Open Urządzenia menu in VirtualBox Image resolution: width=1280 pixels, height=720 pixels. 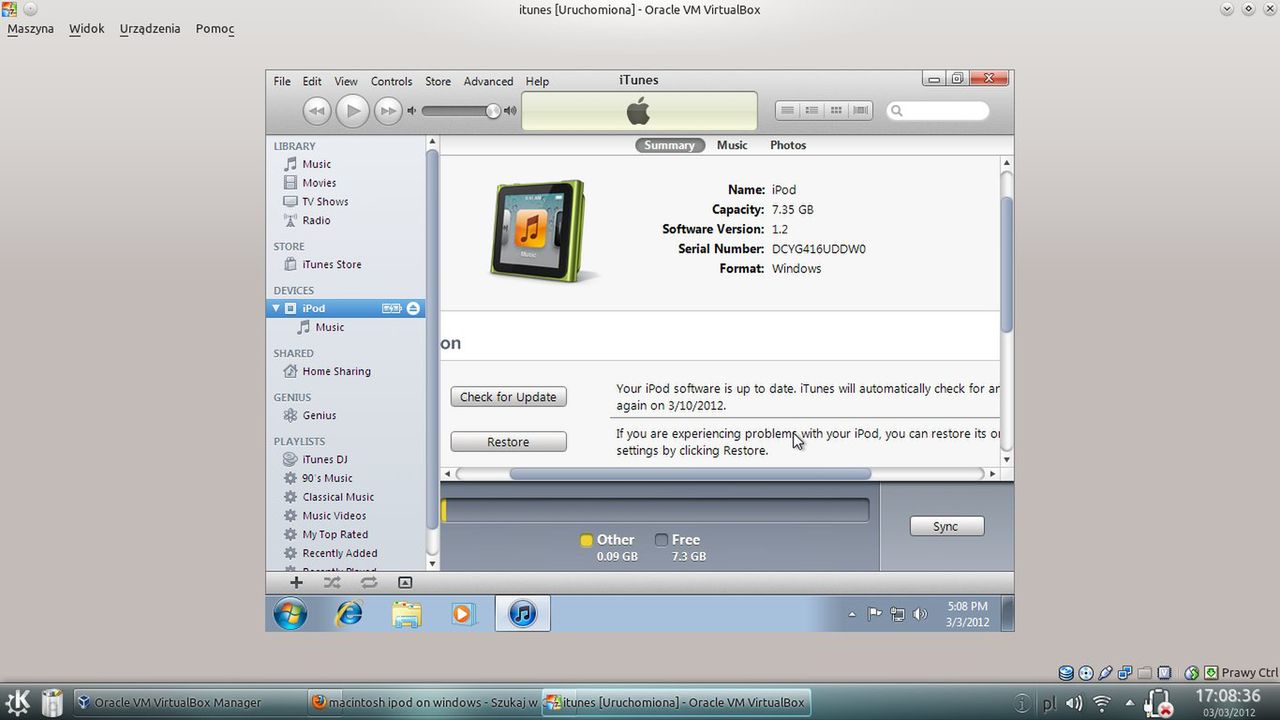click(x=150, y=29)
